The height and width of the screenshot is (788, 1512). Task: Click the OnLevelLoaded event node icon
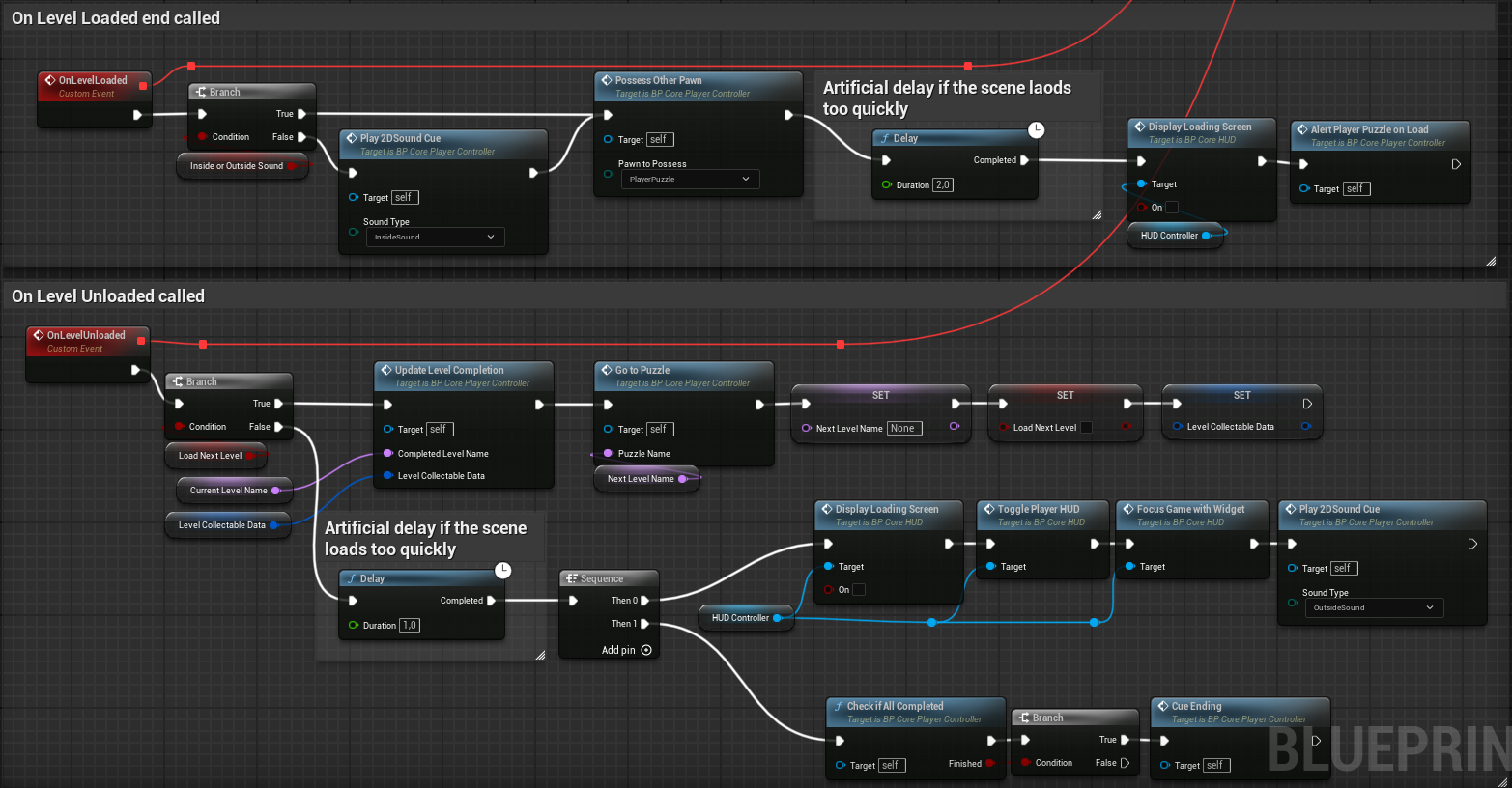point(50,80)
